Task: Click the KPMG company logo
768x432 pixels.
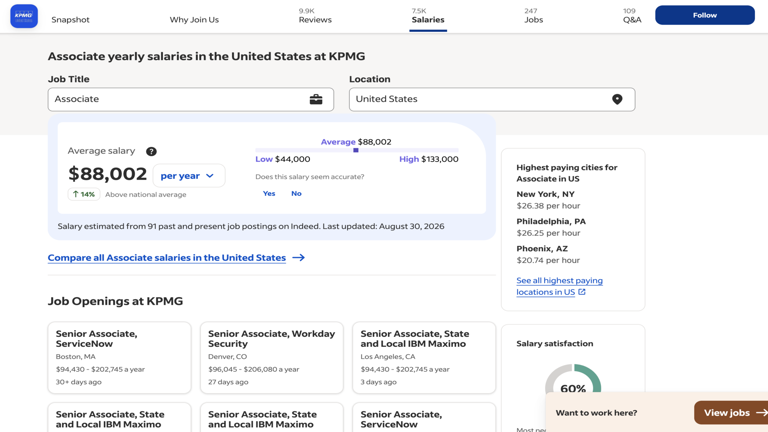Action: click(x=24, y=16)
